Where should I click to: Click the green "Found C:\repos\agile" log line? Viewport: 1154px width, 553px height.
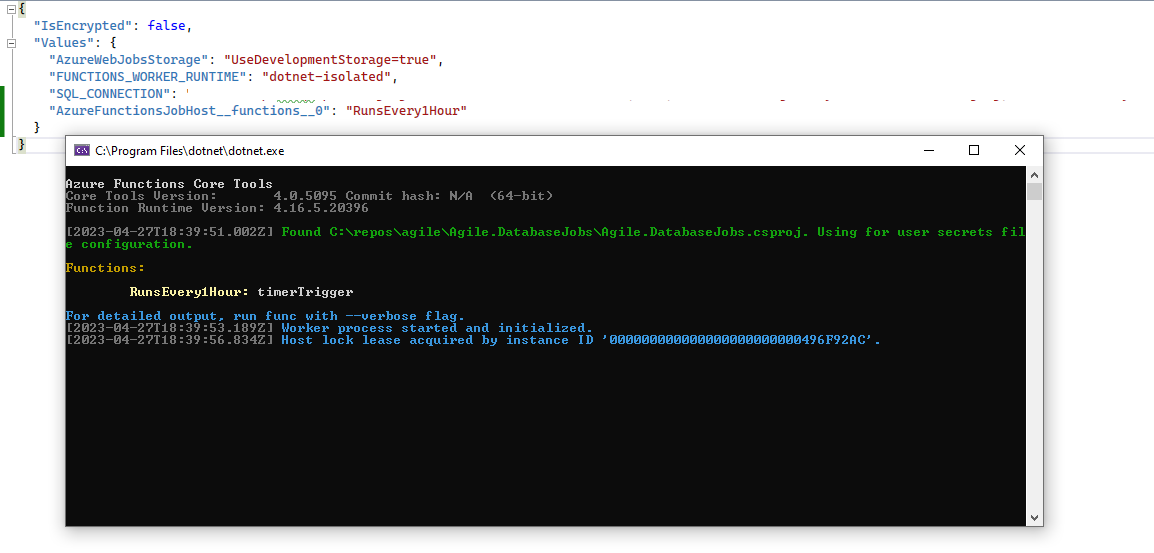pyautogui.click(x=545, y=238)
